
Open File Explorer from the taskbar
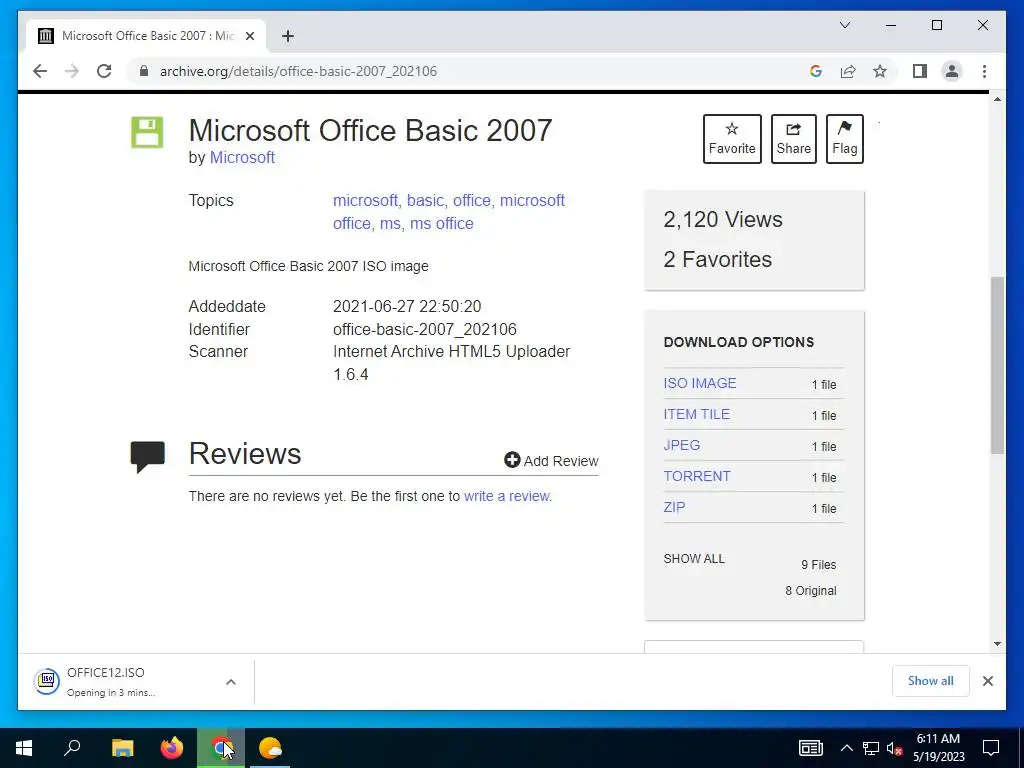coord(122,748)
